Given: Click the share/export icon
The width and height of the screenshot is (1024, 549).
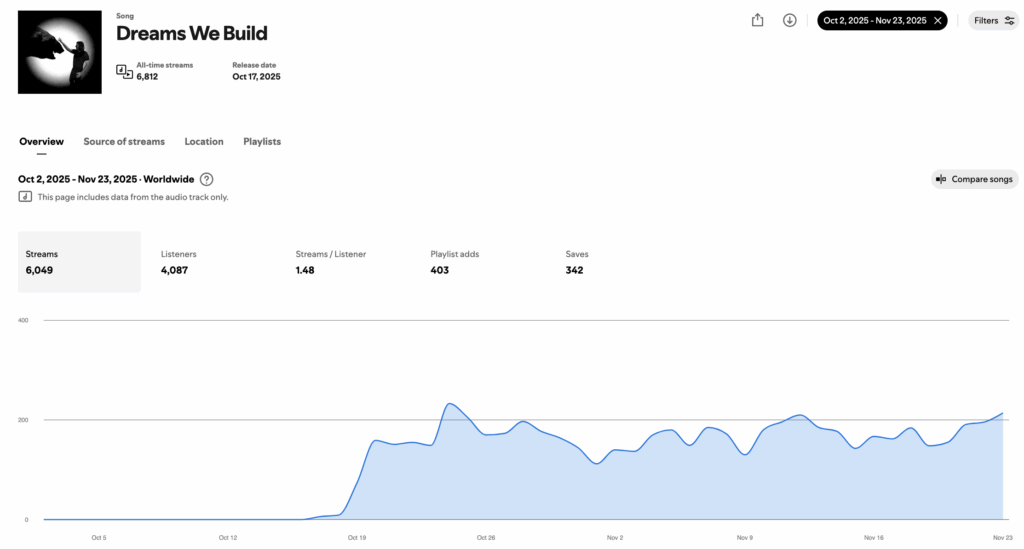Looking at the screenshot, I should coord(757,20).
